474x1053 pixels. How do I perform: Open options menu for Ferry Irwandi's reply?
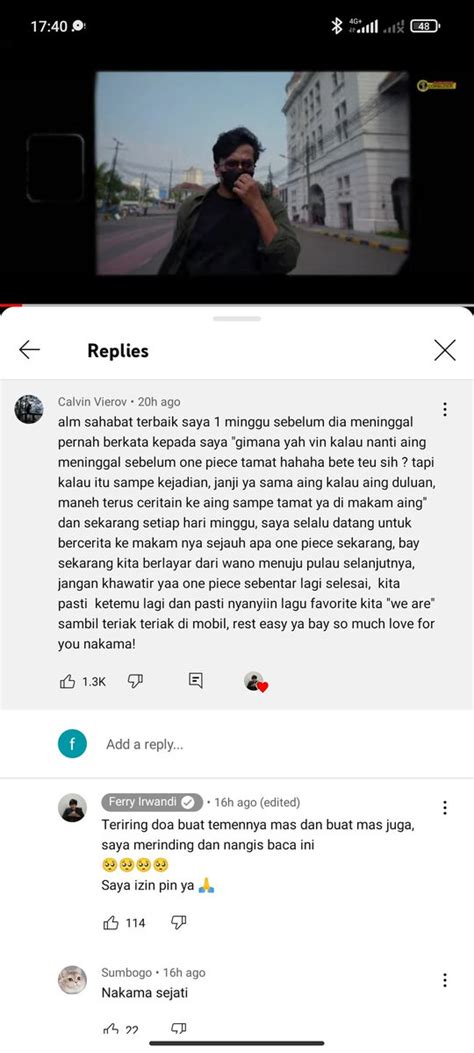coord(444,808)
